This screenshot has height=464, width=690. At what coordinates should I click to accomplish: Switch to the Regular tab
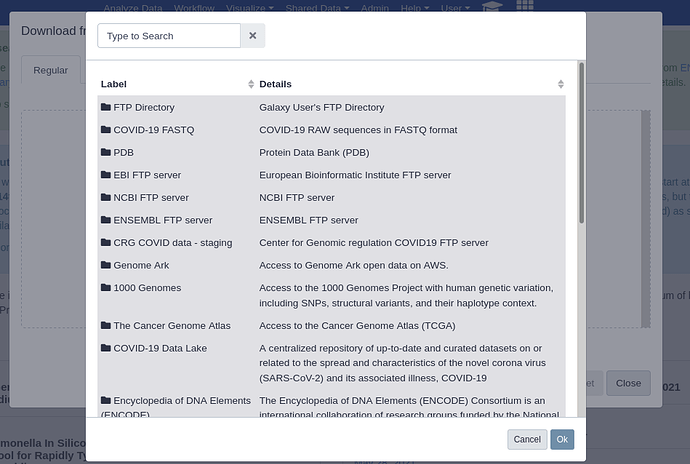pos(51,71)
